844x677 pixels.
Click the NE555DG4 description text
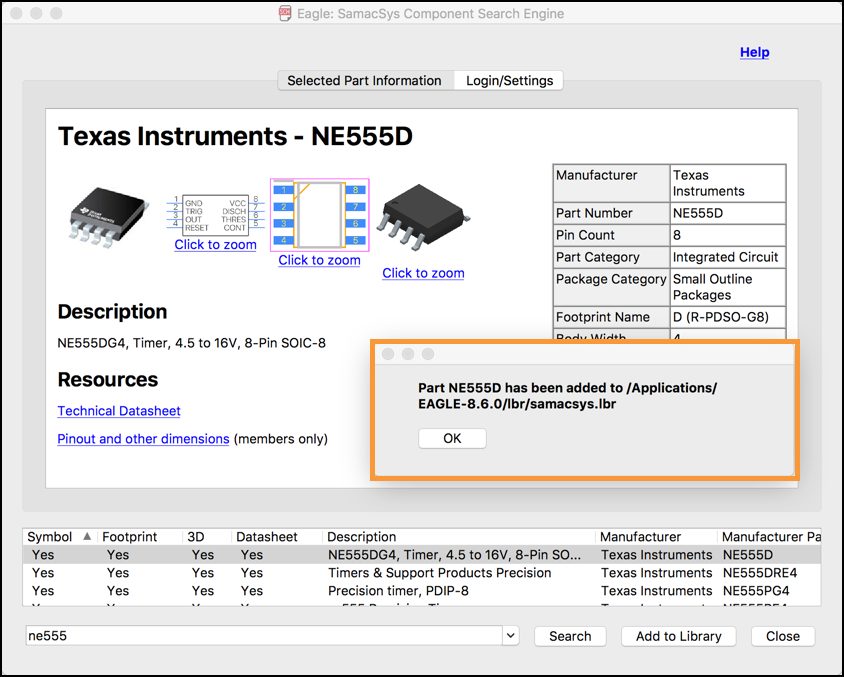point(192,343)
